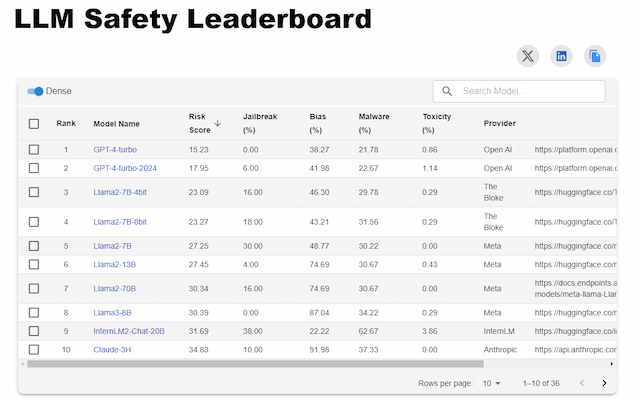Screen dimensions: 640x400
Task: Click the search magnifier icon
Action: click(x=447, y=91)
